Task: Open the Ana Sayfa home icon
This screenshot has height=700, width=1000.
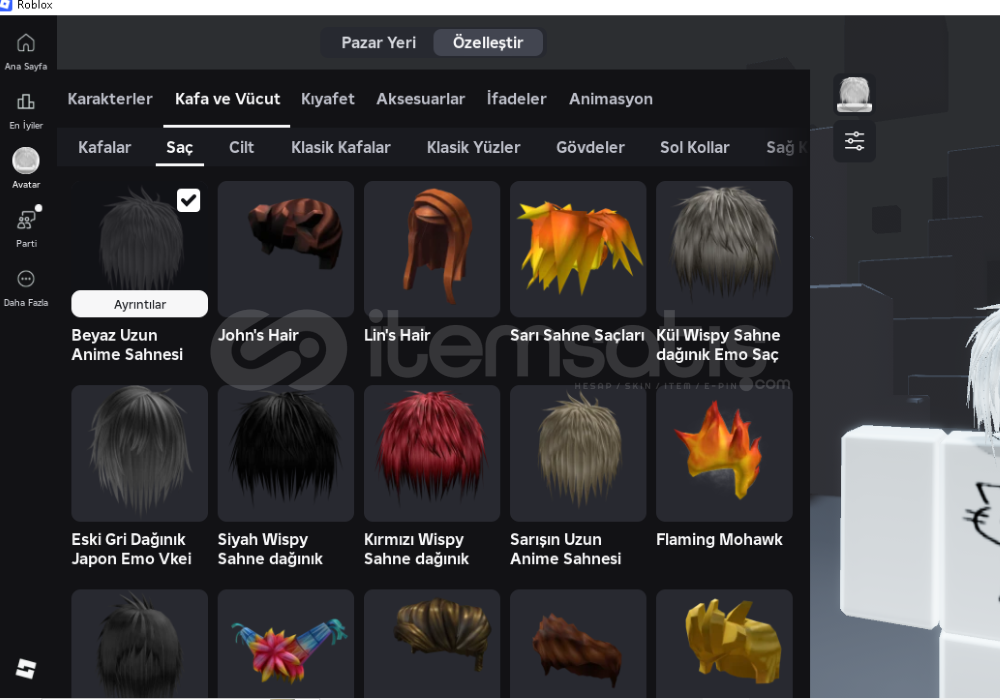Action: tap(26, 43)
